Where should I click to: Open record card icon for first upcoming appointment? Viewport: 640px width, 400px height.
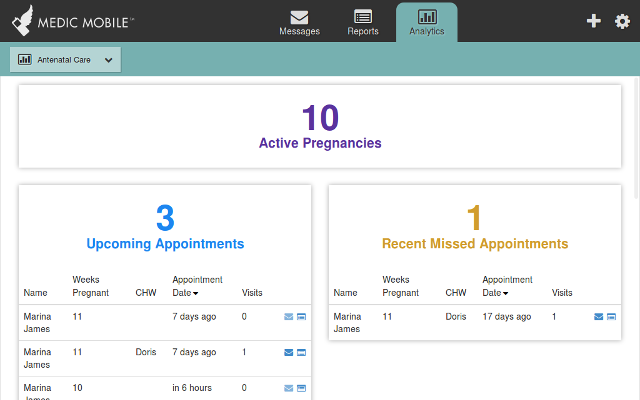[301, 317]
